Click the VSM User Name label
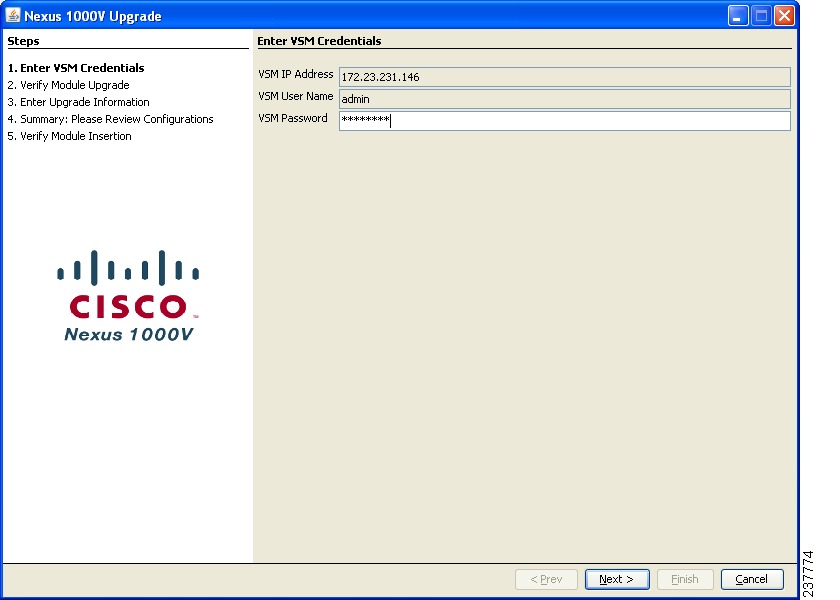Screen dimensions: 840x600 tap(296, 96)
